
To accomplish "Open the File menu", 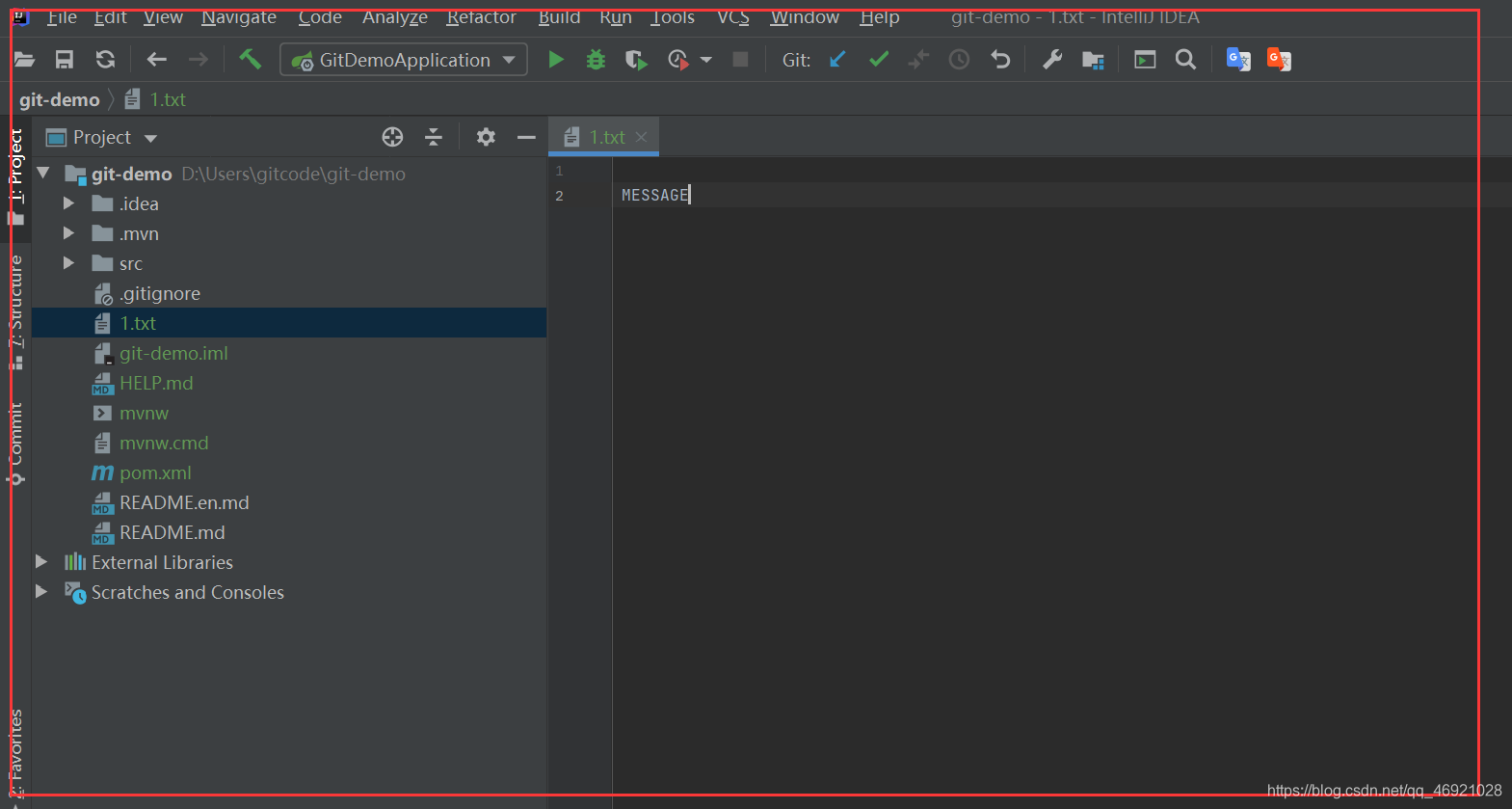I will [62, 17].
